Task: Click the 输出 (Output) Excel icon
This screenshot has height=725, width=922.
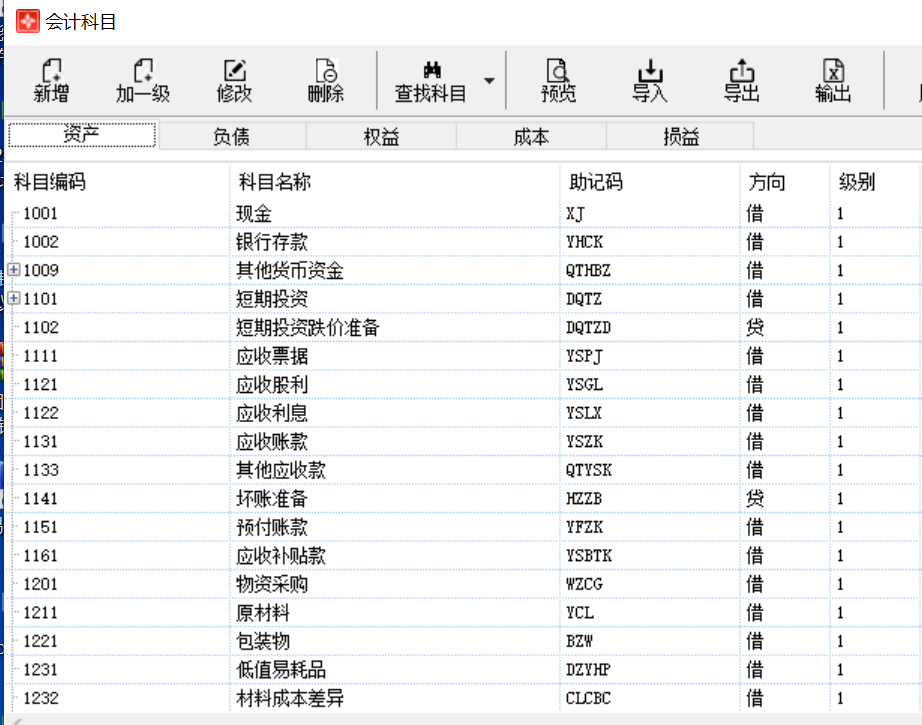Action: (x=833, y=72)
